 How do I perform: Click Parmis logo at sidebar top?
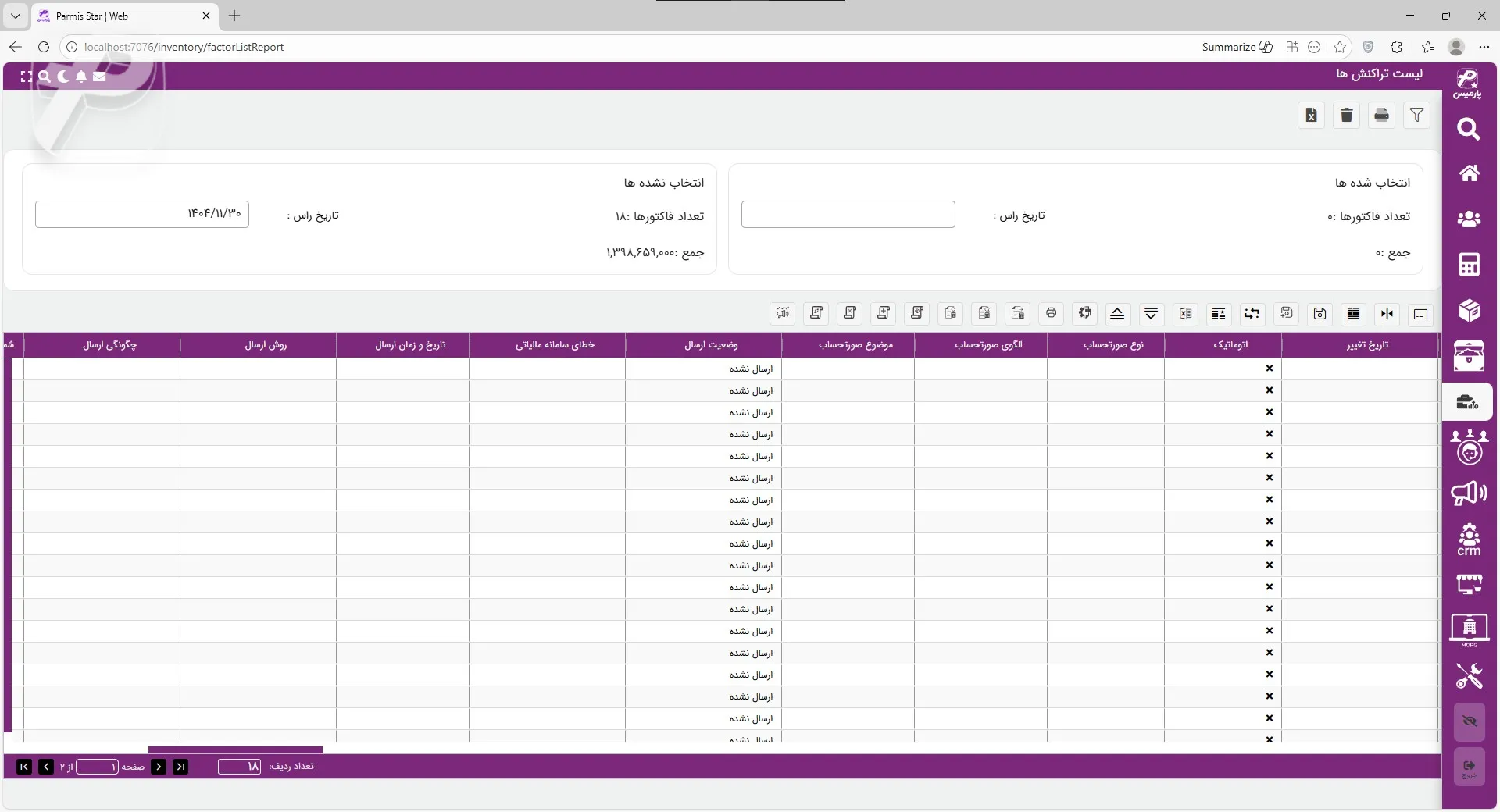click(x=1467, y=84)
